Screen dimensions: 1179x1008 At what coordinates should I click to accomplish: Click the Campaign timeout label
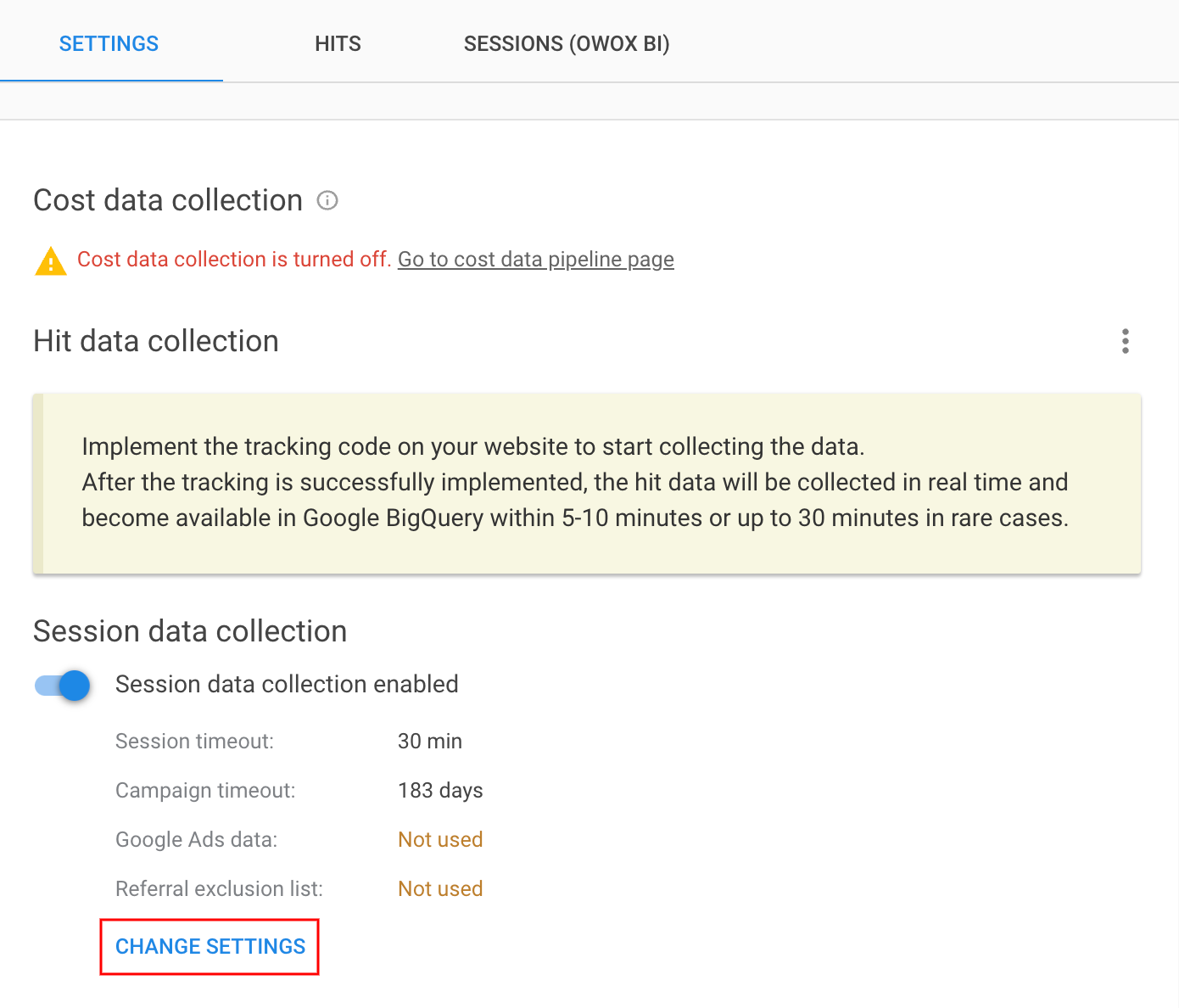point(205,790)
